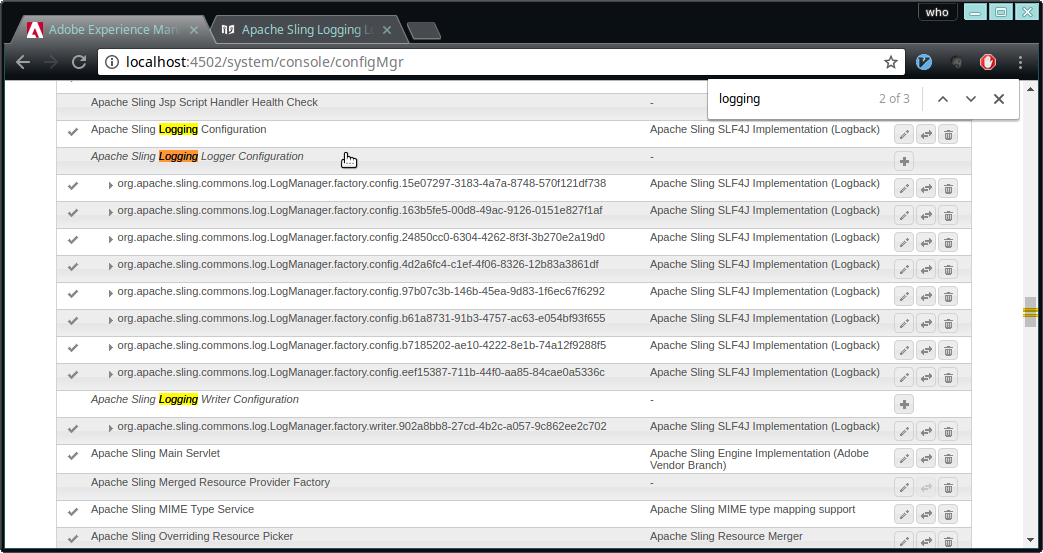Close the Adobe Experience Manager tab

point(194,30)
